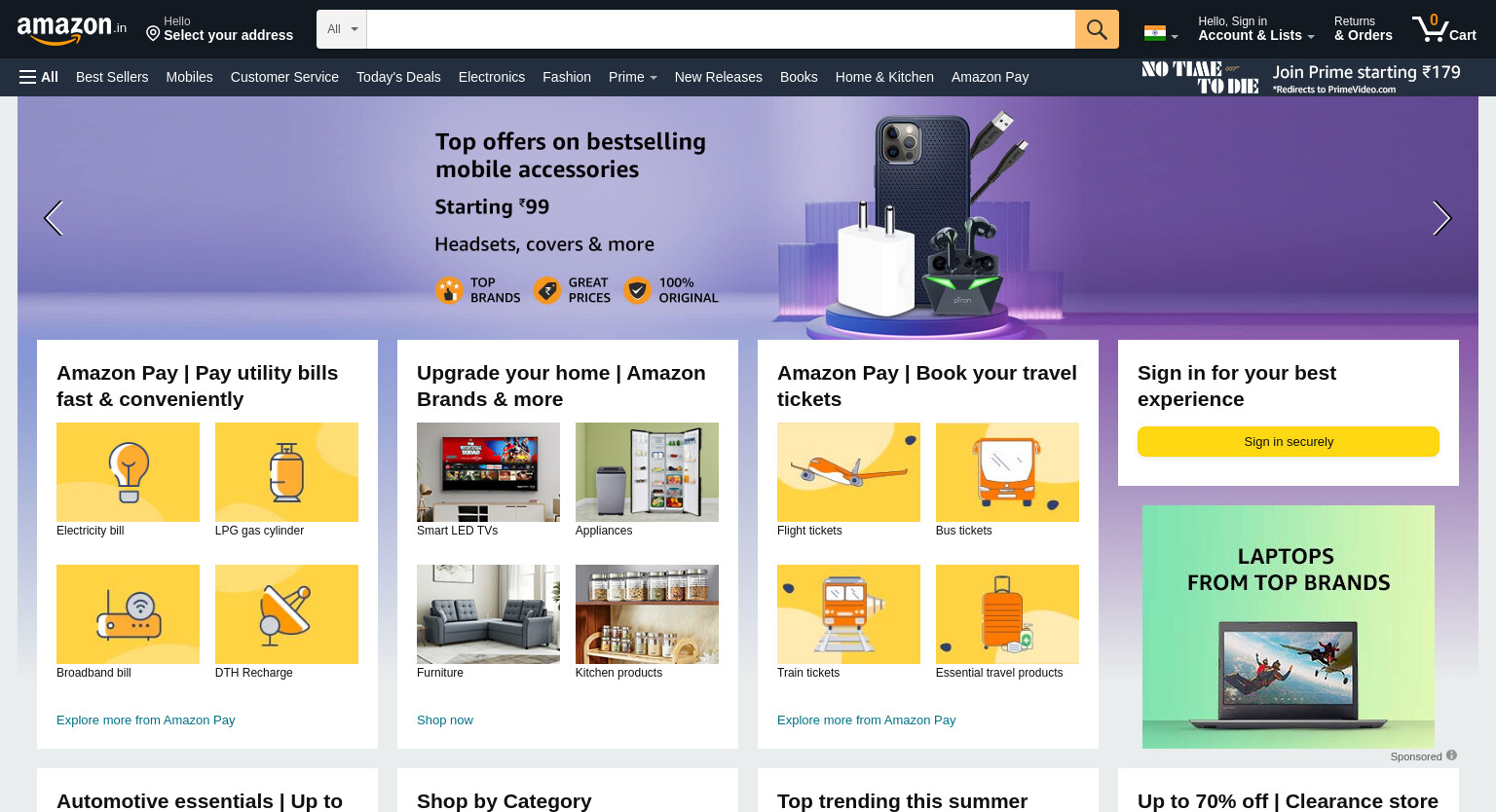Open the Best Sellers menu item
The height and width of the screenshot is (812, 1496).
click(x=112, y=77)
